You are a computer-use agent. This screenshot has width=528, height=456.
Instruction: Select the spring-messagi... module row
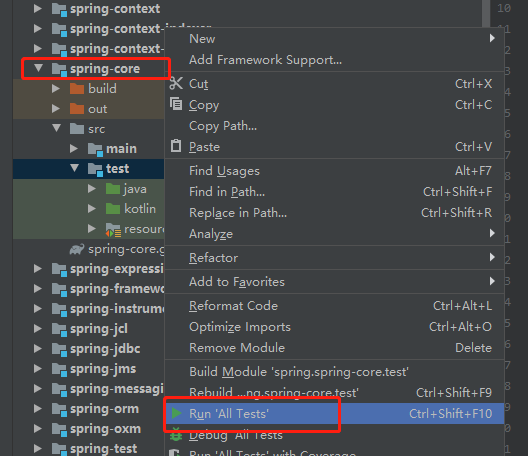(x=89, y=389)
